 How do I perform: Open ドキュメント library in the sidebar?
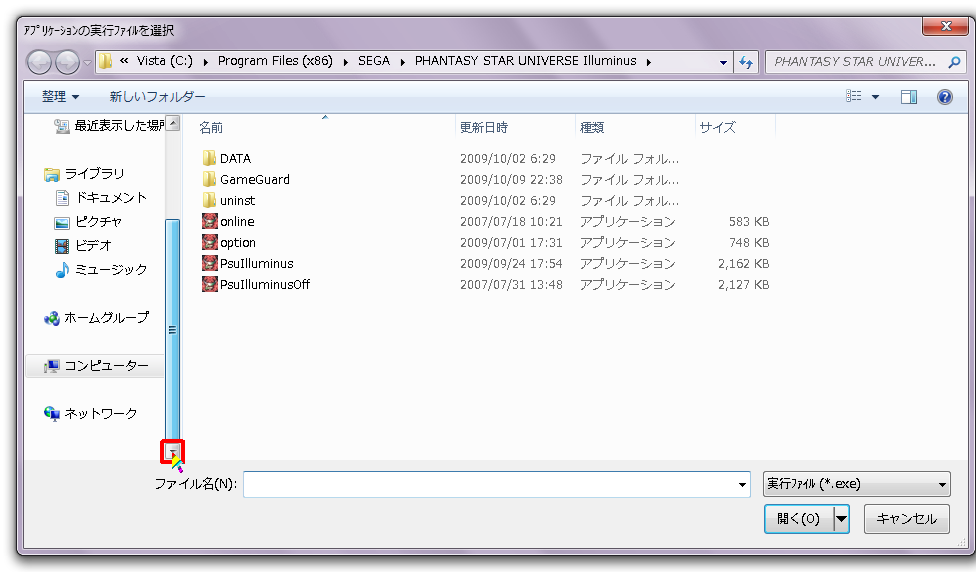coord(102,197)
